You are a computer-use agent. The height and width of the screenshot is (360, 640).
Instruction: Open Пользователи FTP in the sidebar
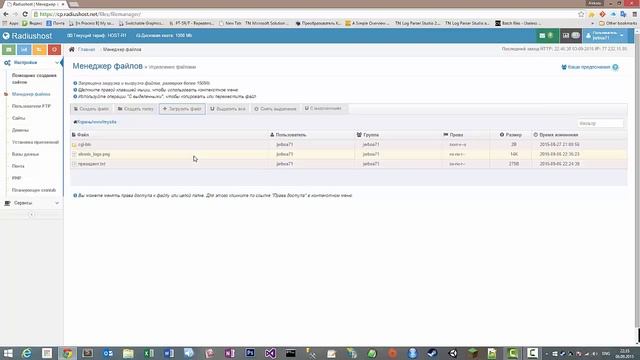coord(31,106)
